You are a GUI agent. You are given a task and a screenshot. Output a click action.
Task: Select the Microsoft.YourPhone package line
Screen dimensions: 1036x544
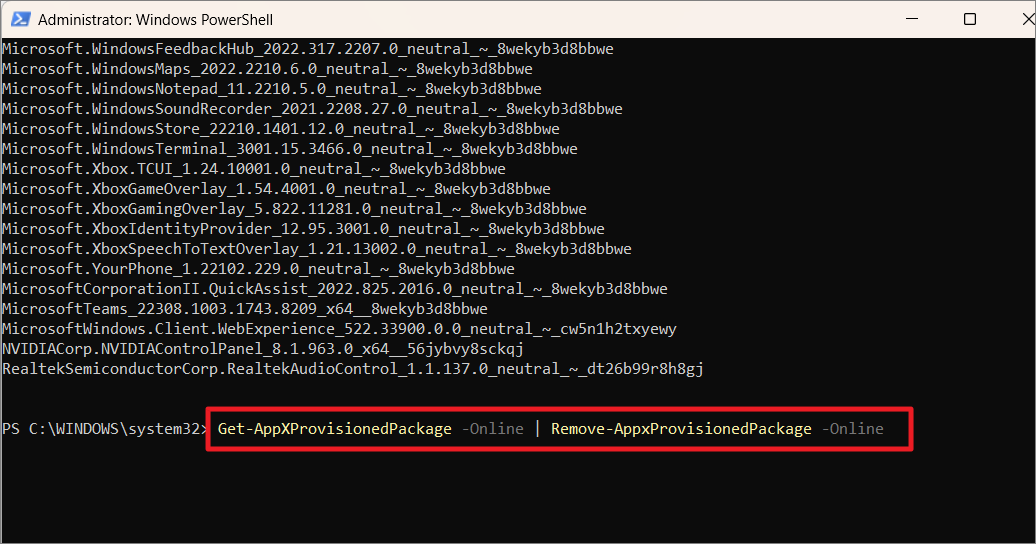point(258,268)
